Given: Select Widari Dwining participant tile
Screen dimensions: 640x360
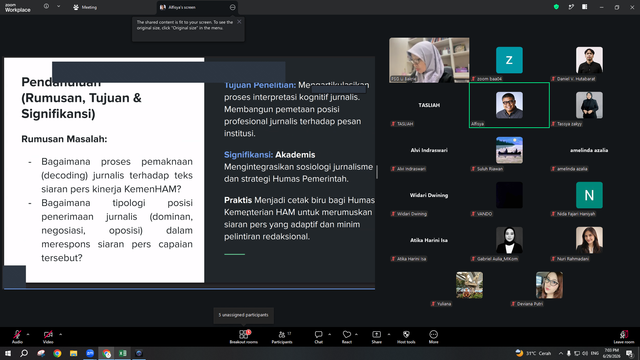Looking at the screenshot, I should click(x=429, y=195).
